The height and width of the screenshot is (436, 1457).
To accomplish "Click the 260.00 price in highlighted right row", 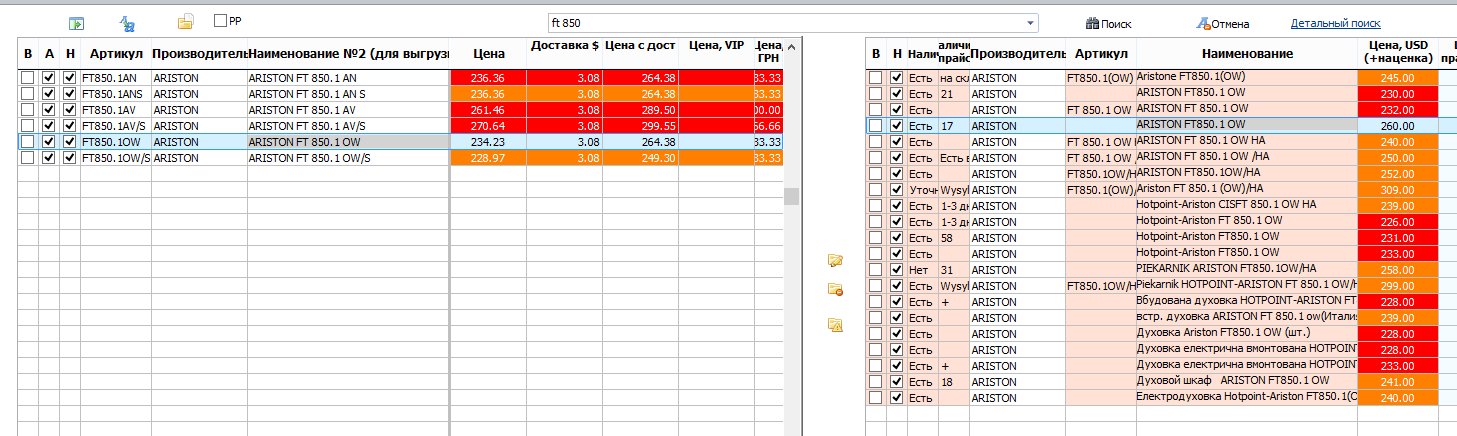I will pyautogui.click(x=1397, y=126).
